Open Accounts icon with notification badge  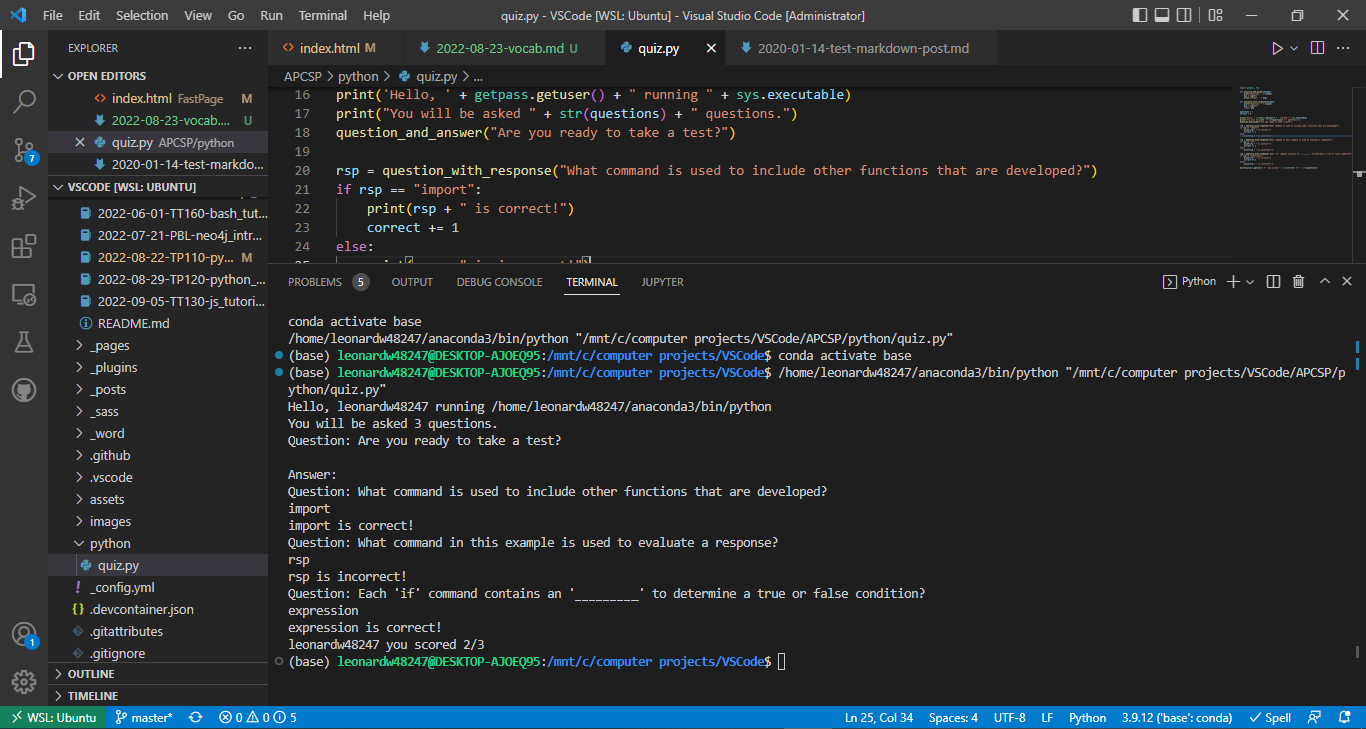click(x=24, y=635)
